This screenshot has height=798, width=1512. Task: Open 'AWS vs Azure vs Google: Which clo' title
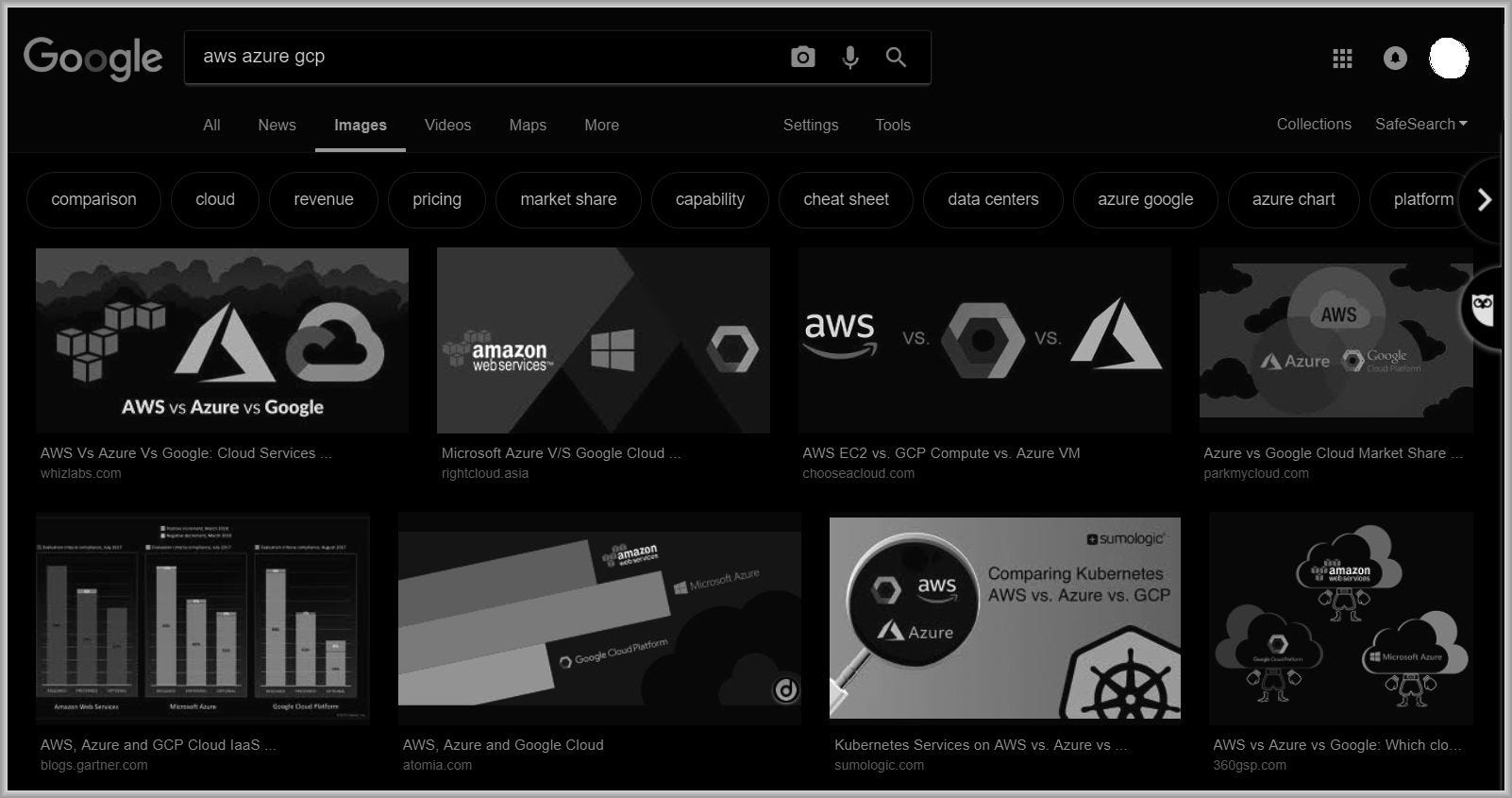pyautogui.click(x=1337, y=745)
